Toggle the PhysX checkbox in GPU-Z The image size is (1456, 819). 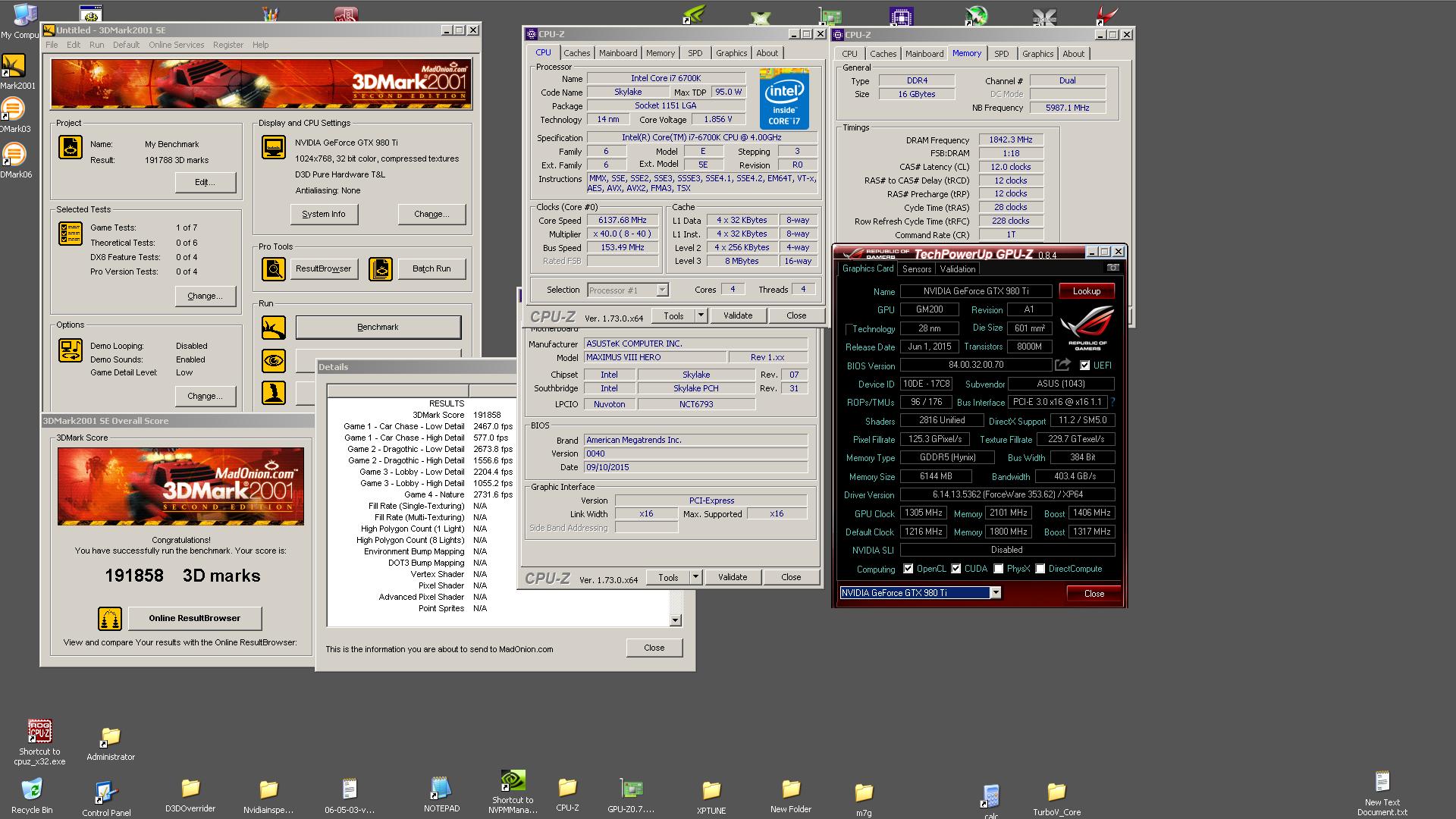click(999, 569)
